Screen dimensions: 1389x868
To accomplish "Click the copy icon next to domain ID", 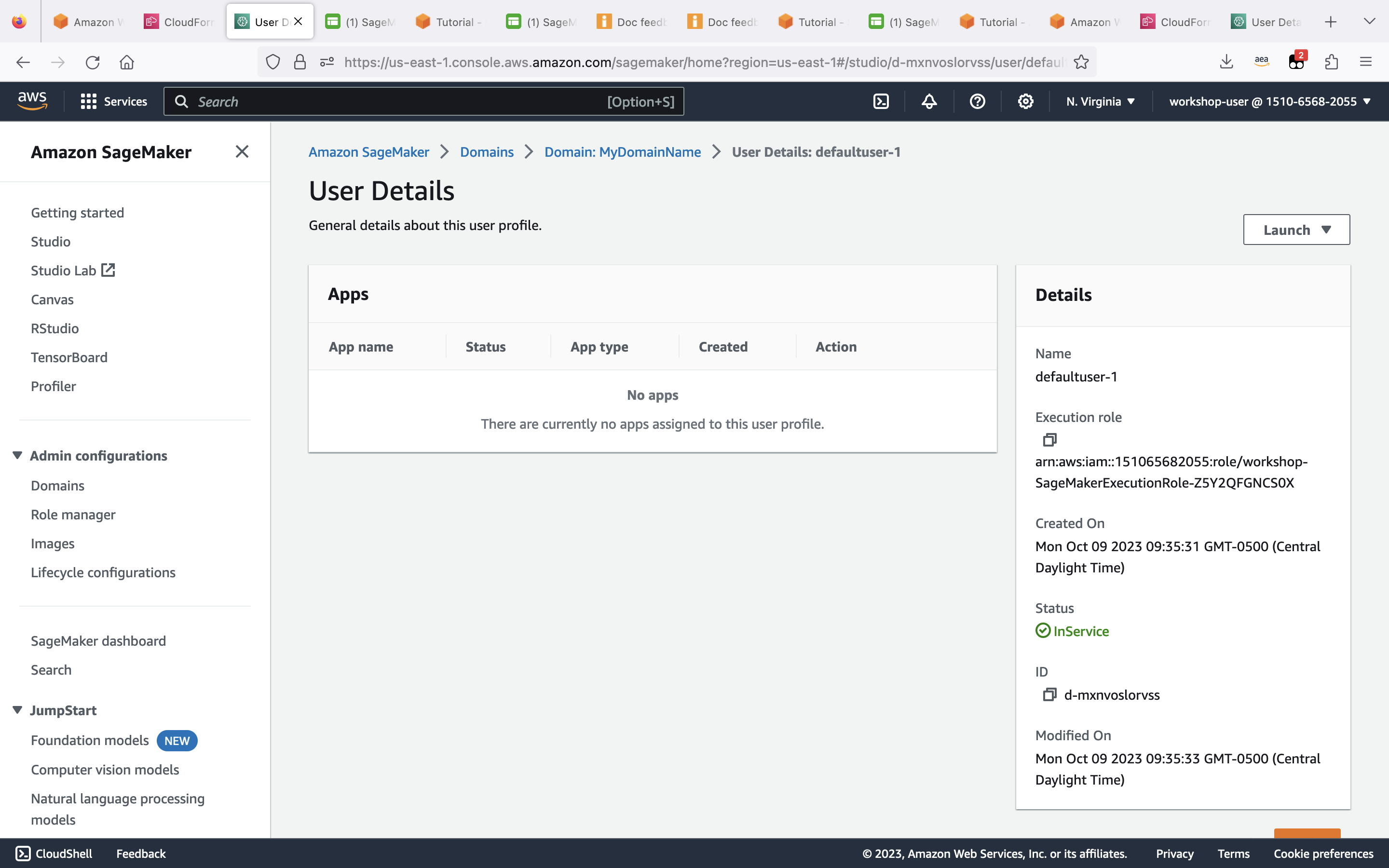I will pyautogui.click(x=1048, y=694).
